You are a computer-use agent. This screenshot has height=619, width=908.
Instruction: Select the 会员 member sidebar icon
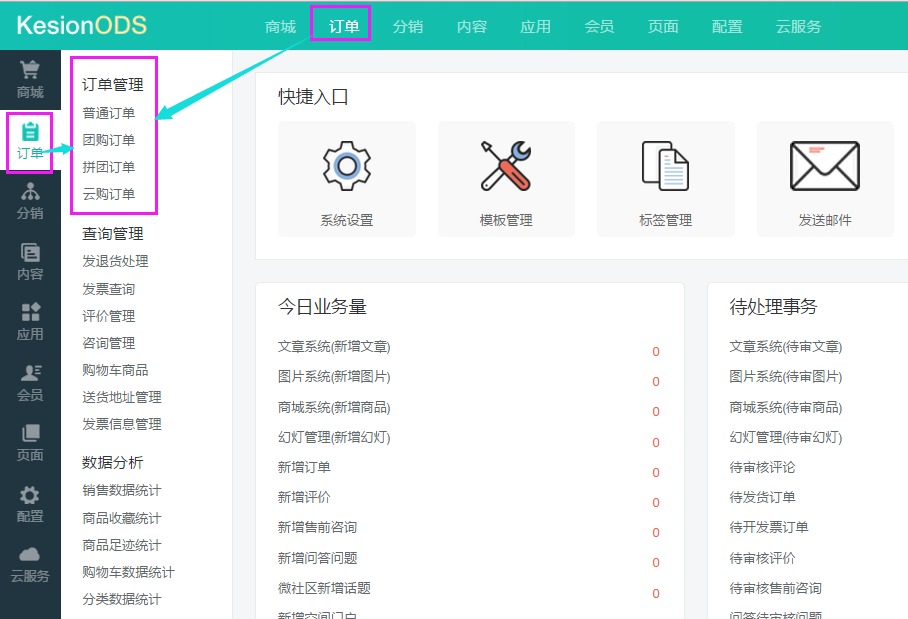(30, 373)
